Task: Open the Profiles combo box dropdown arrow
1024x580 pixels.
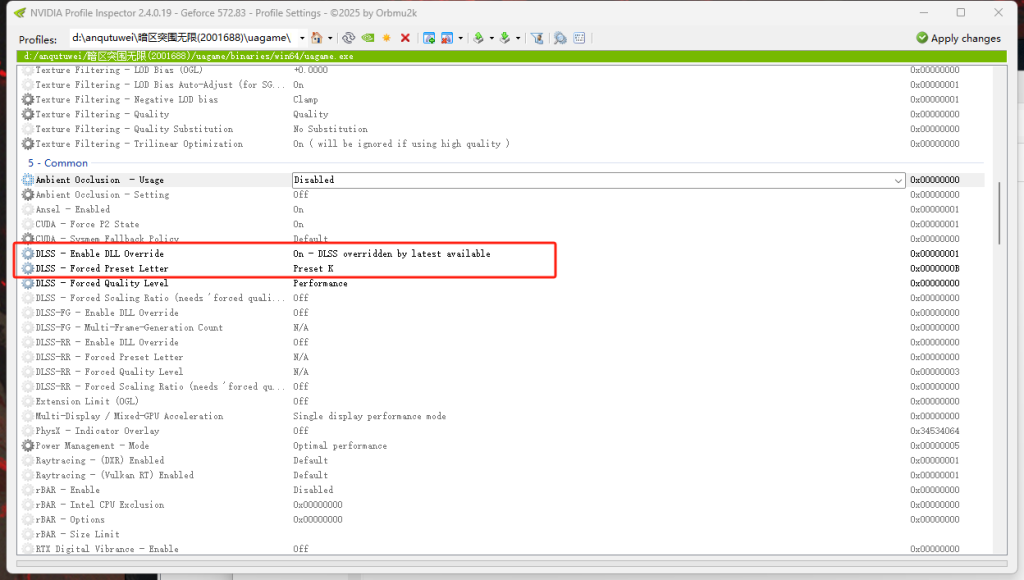Action: tap(302, 38)
